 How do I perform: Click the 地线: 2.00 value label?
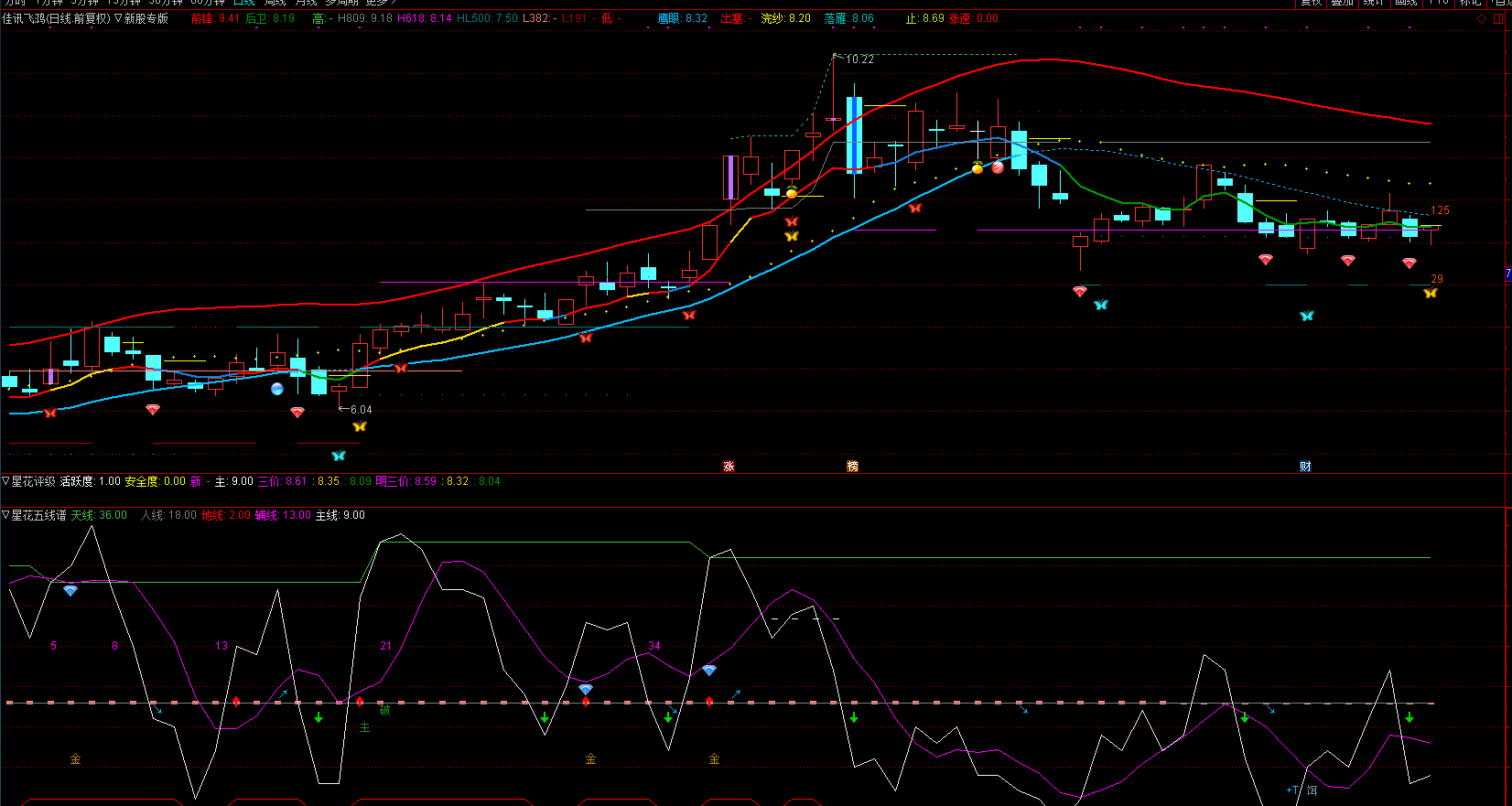[226, 515]
